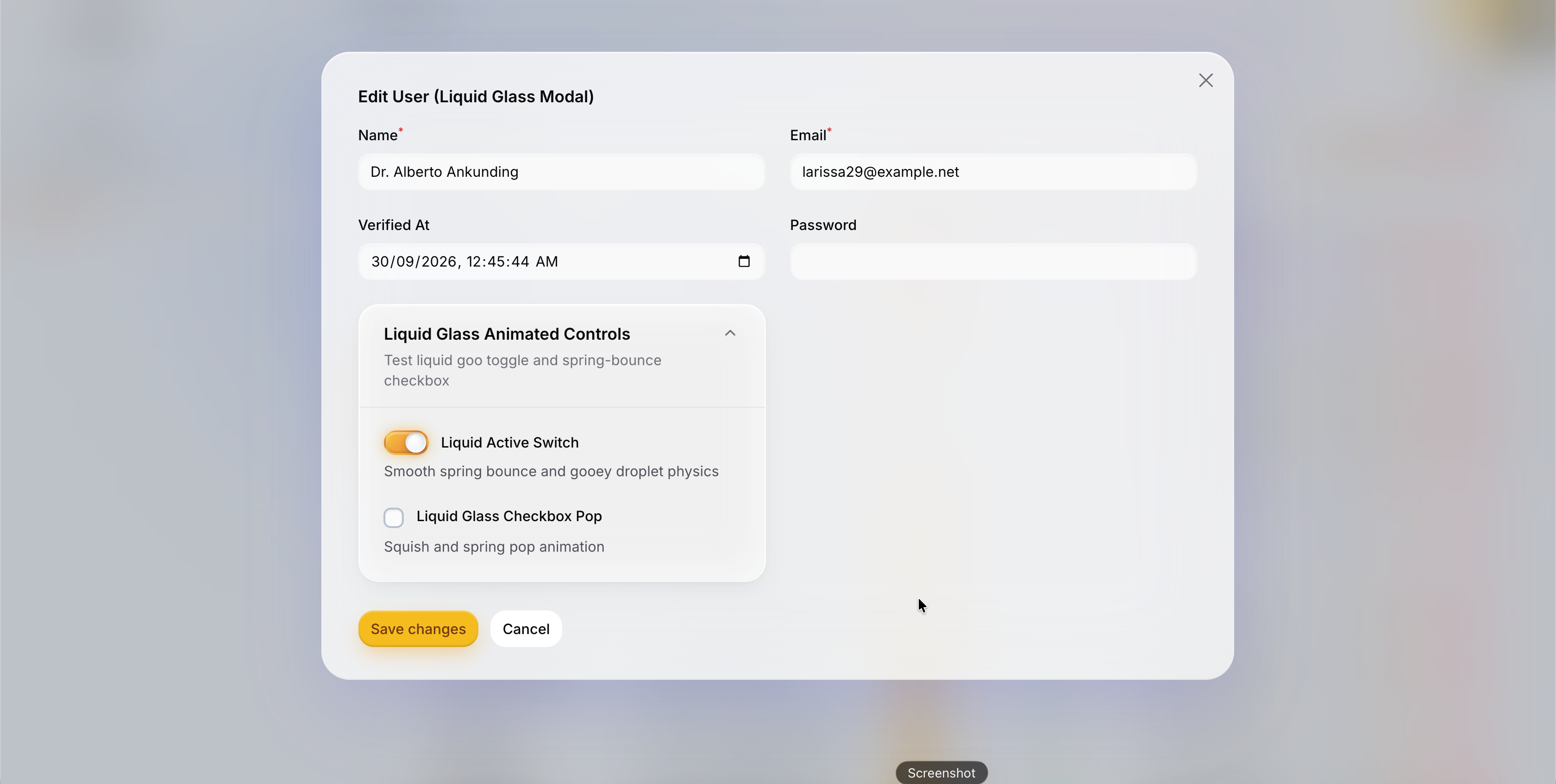This screenshot has height=784, width=1556.
Task: Click the 'Liquid Glass Animated Controls' heading
Action: click(x=507, y=334)
